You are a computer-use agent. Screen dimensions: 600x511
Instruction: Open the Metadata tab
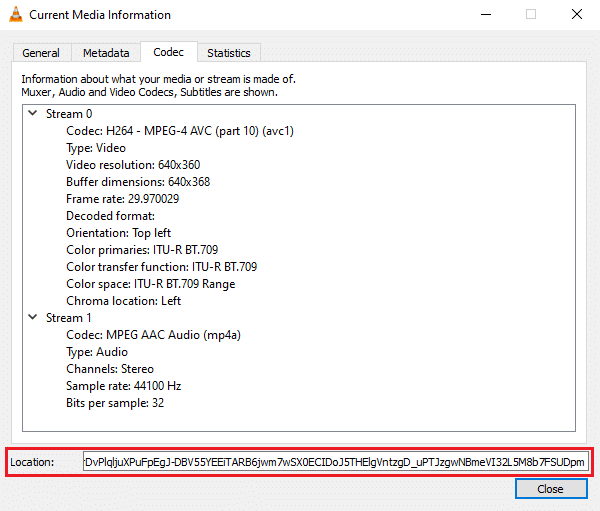[105, 53]
